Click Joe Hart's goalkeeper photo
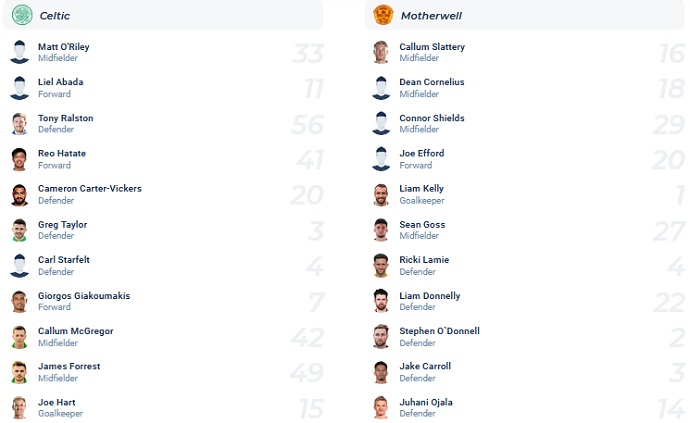 [20, 407]
